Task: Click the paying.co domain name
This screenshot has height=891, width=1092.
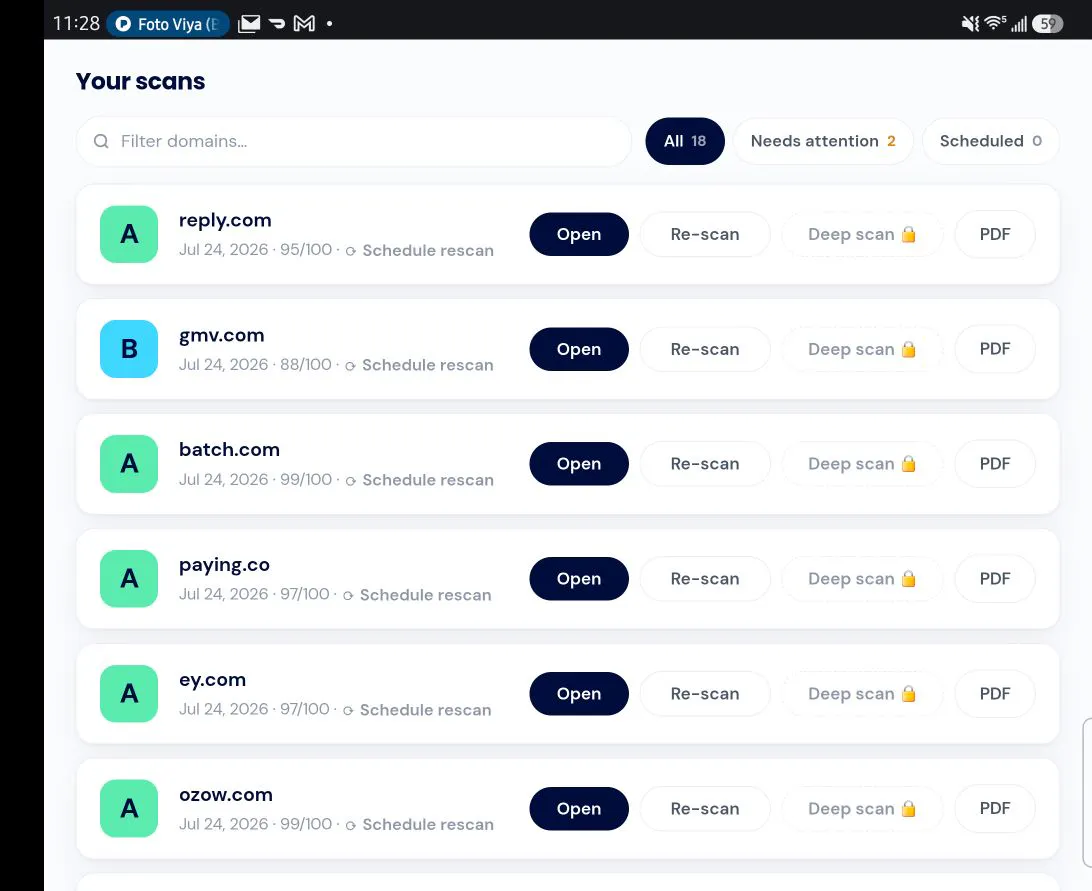Action: tap(224, 566)
